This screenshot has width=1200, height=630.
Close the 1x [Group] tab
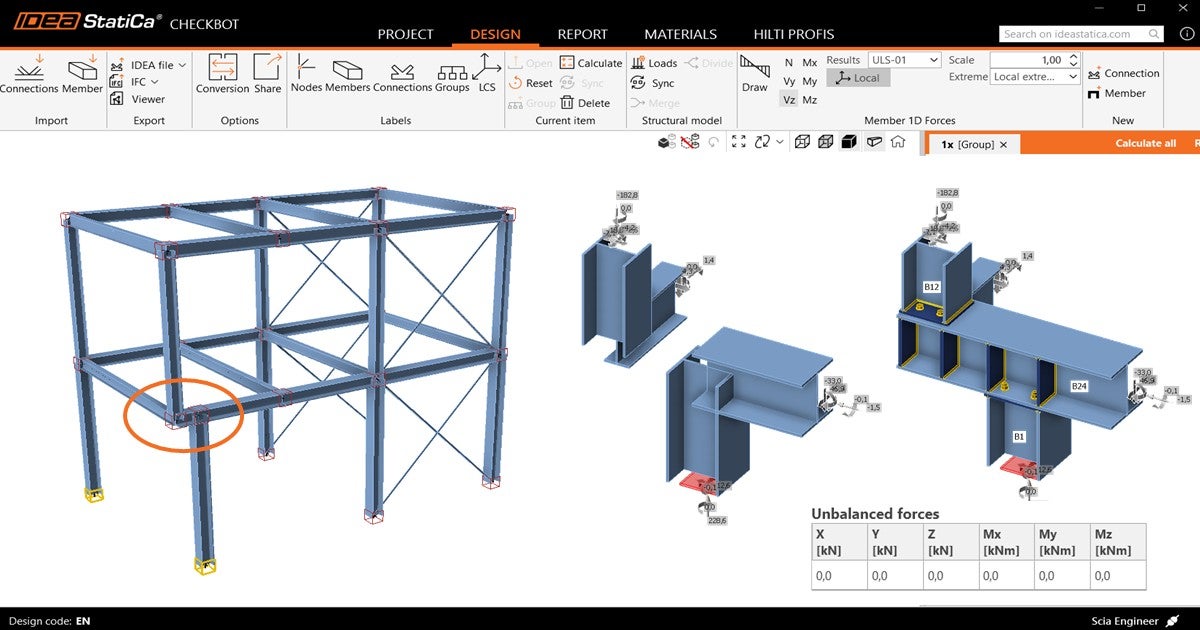(x=1003, y=145)
